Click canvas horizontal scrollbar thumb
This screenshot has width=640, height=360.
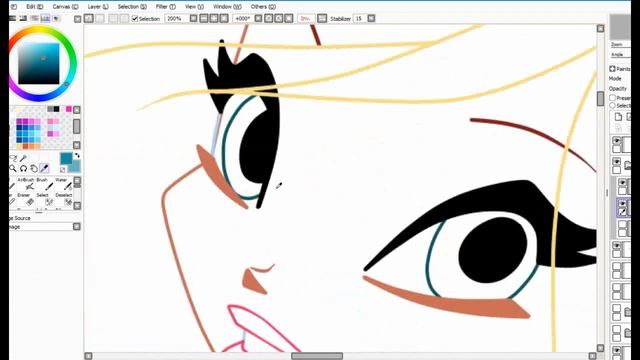(317, 356)
